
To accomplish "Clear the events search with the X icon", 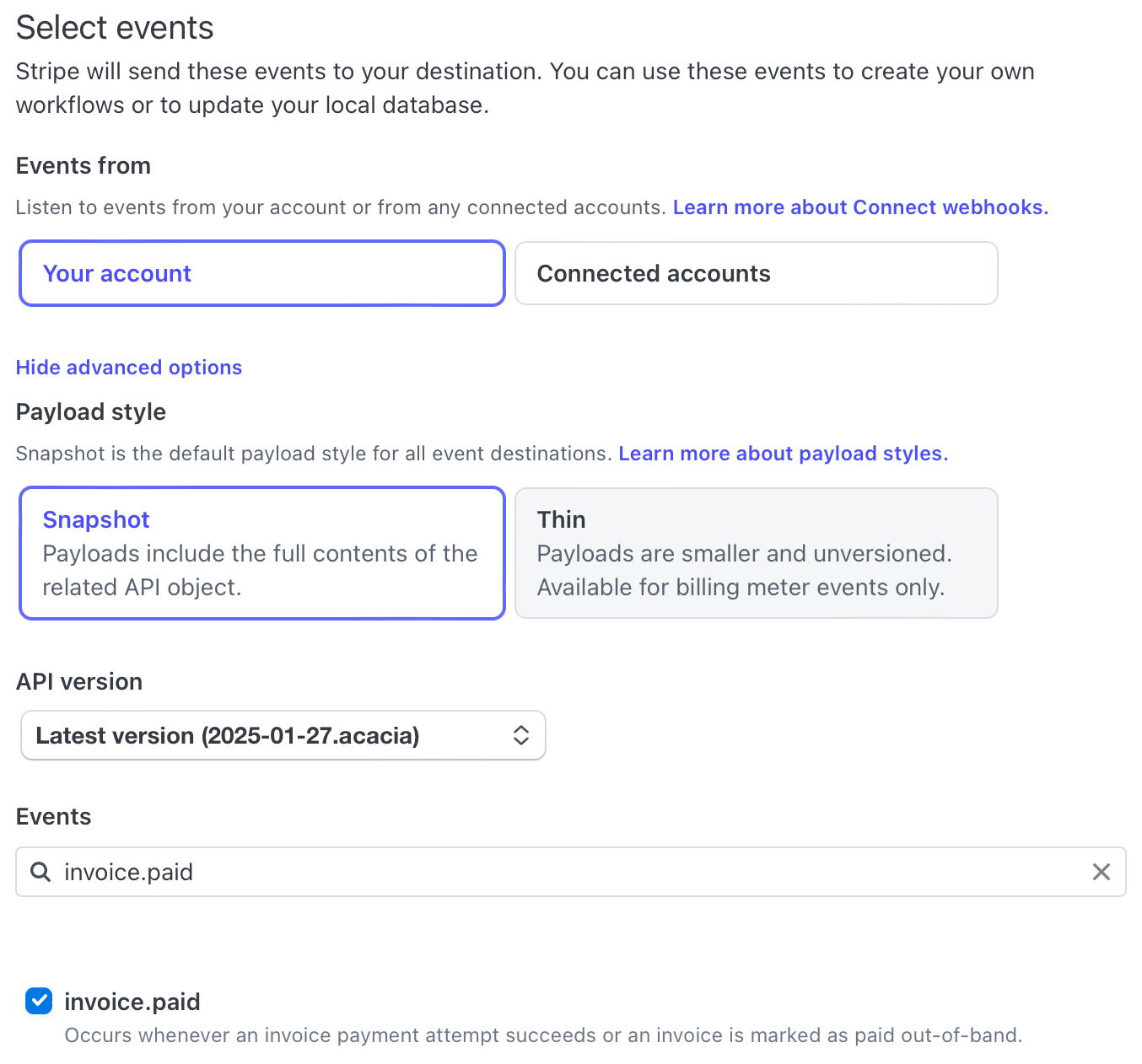I will (1101, 872).
